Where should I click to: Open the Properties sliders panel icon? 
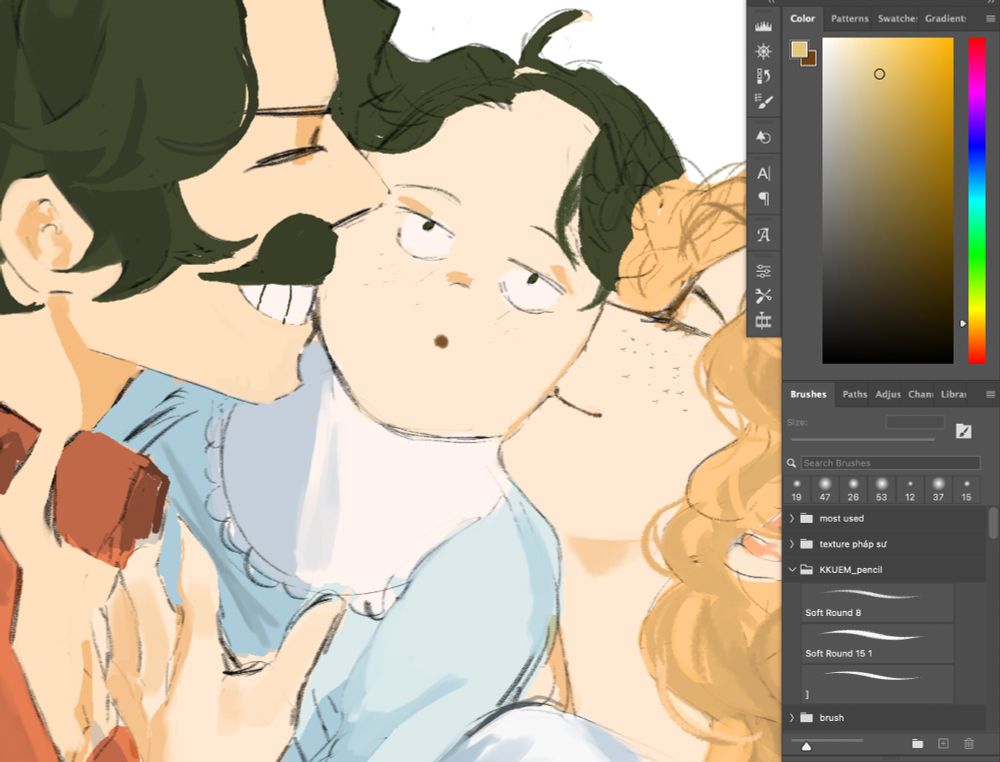(x=763, y=271)
